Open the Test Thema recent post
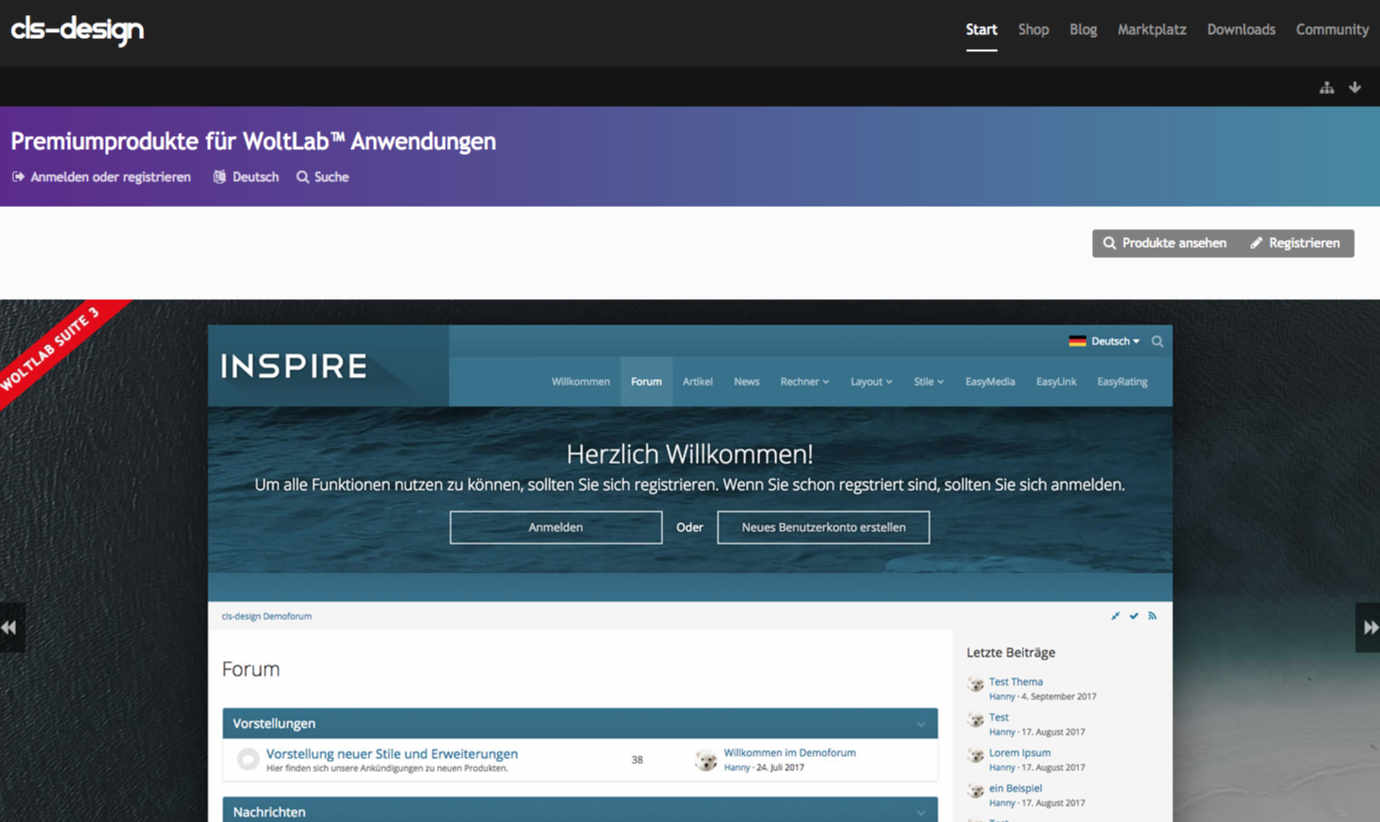1380x822 pixels. click(x=1016, y=682)
